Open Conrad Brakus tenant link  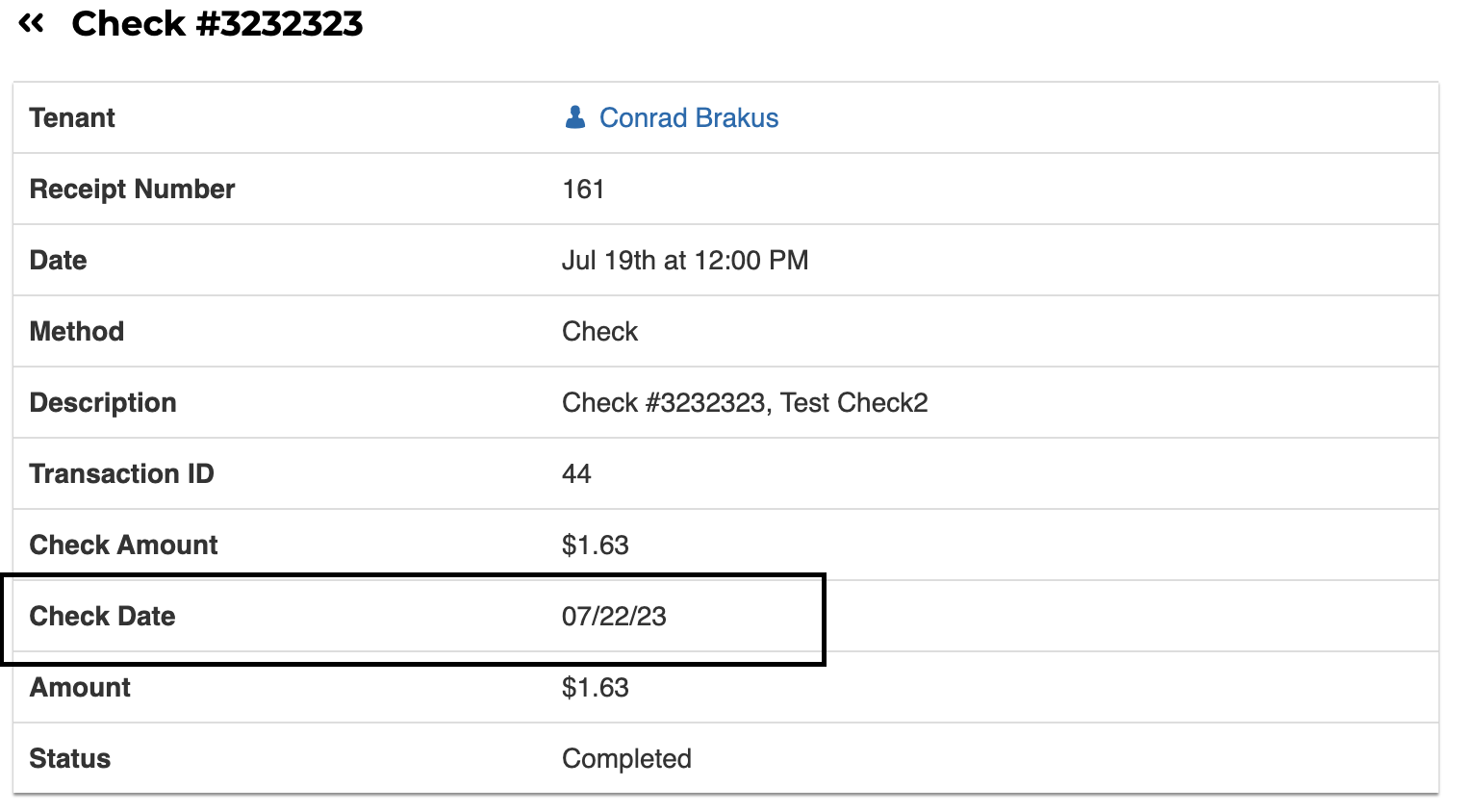688,117
